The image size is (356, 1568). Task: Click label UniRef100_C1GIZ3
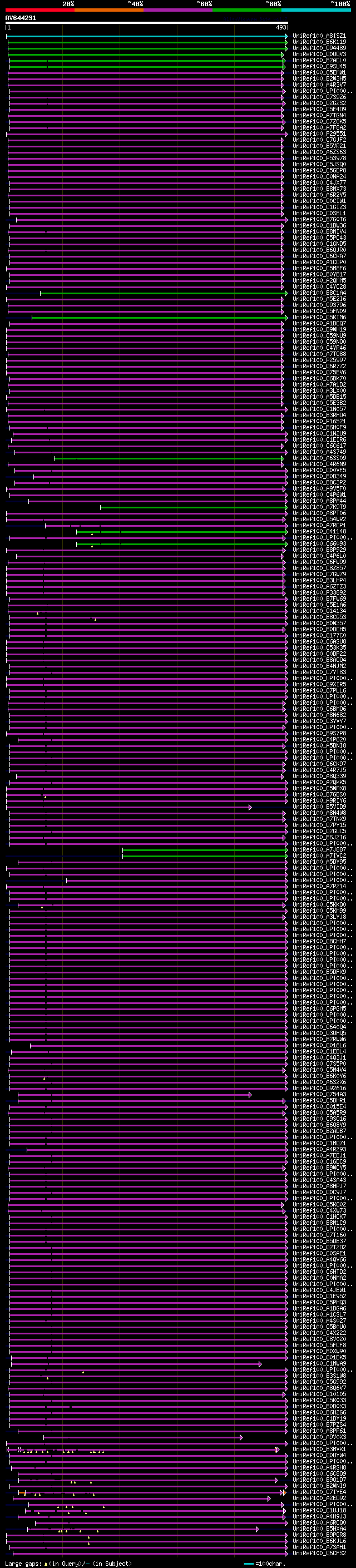click(319, 207)
